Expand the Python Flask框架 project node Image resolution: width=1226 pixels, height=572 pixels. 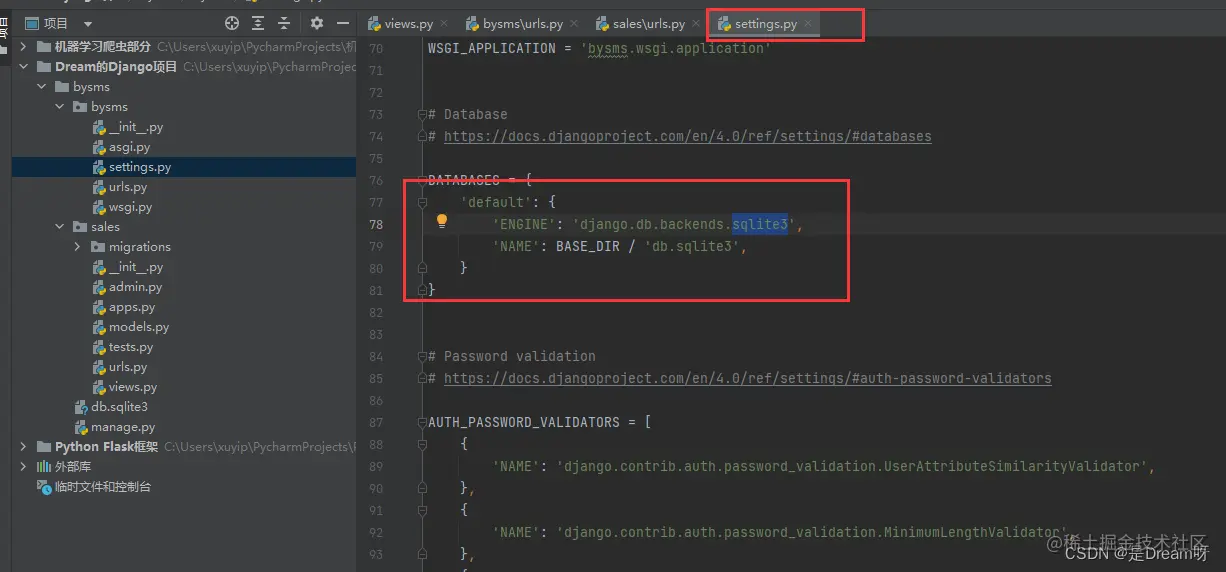click(24, 447)
